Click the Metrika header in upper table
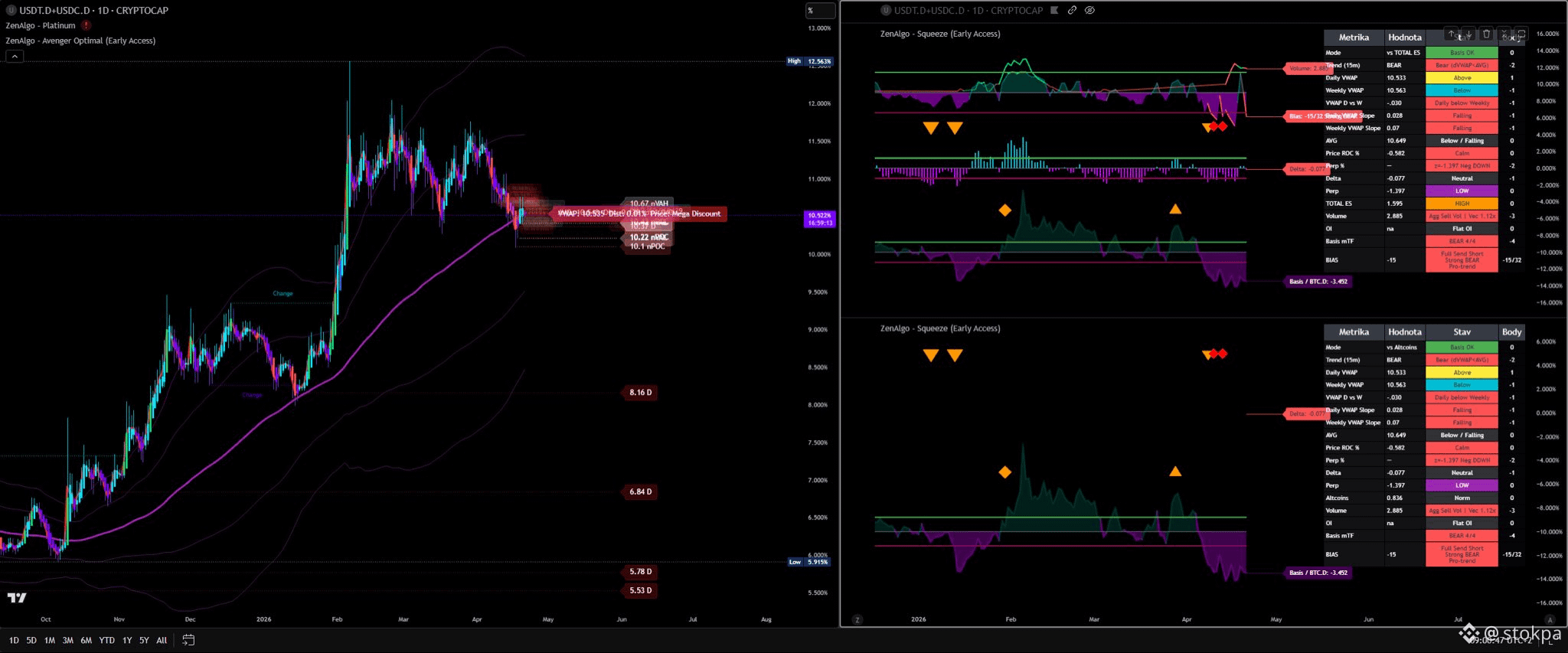Screen dimensions: 1568x653 coord(1354,38)
